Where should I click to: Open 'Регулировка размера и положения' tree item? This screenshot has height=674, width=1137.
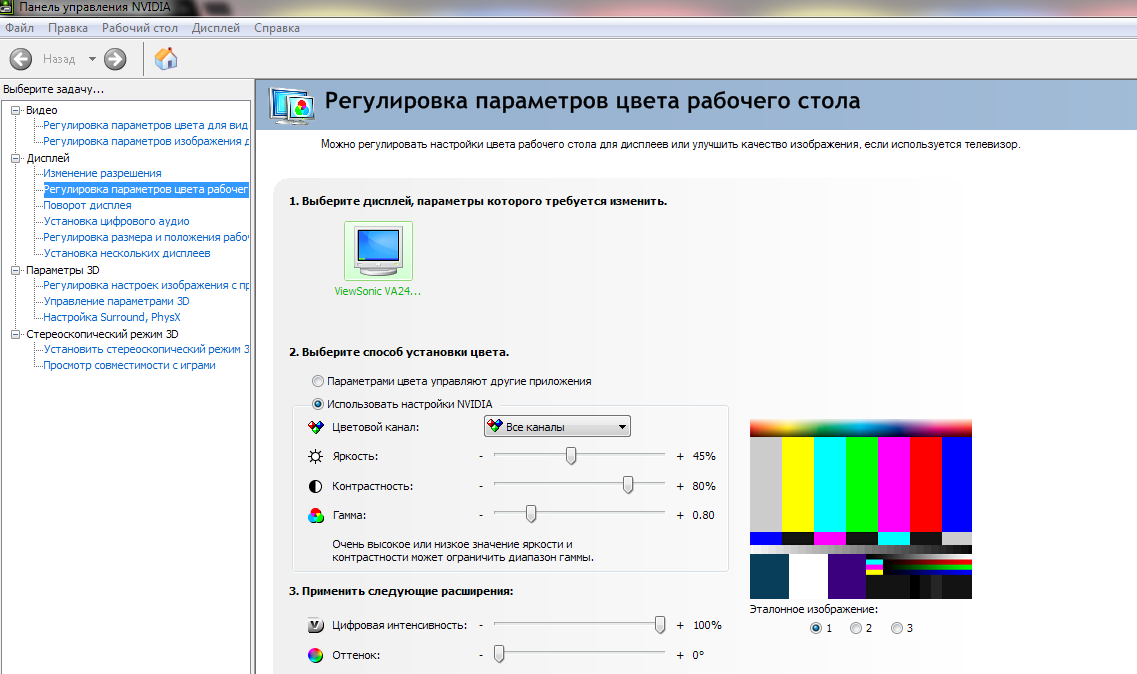145,237
